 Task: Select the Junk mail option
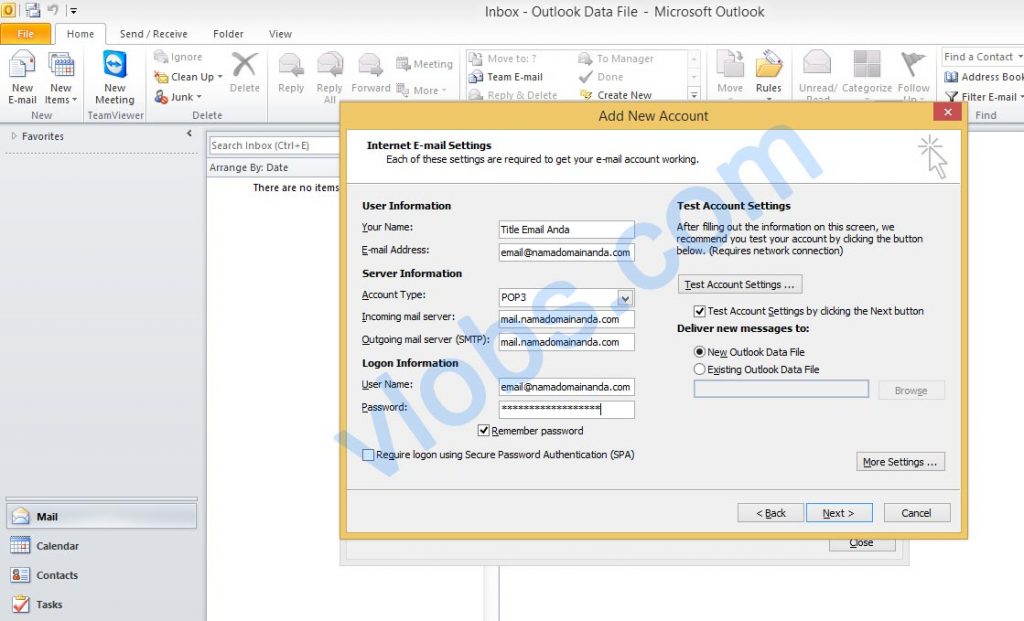180,96
